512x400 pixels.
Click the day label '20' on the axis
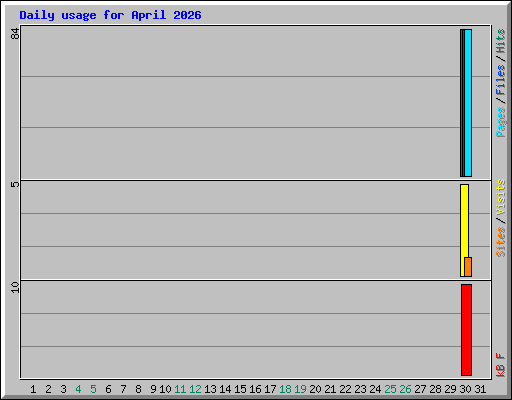point(315,389)
